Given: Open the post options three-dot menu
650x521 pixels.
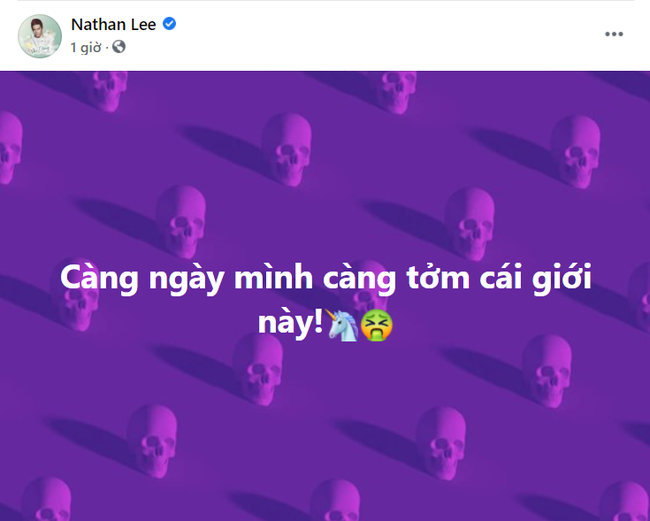Looking at the screenshot, I should [614, 34].
